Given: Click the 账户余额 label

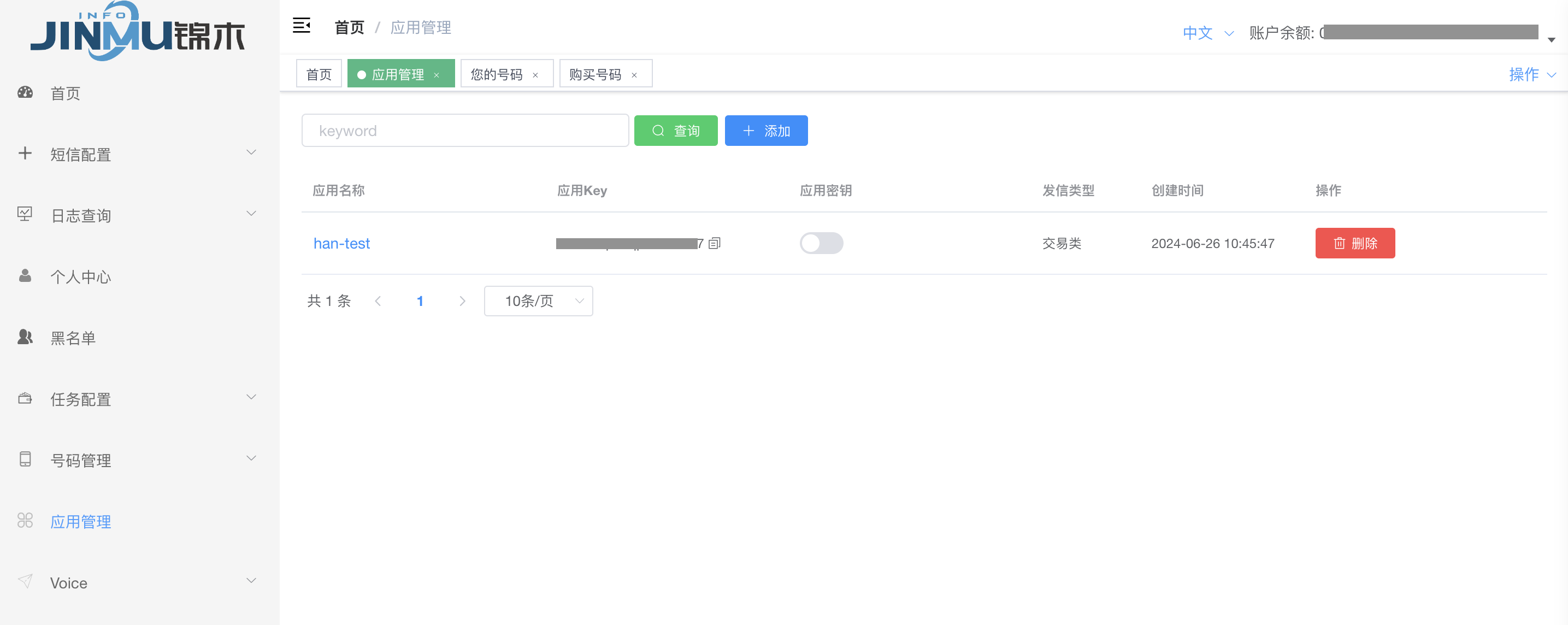Looking at the screenshot, I should pyautogui.click(x=1282, y=33).
